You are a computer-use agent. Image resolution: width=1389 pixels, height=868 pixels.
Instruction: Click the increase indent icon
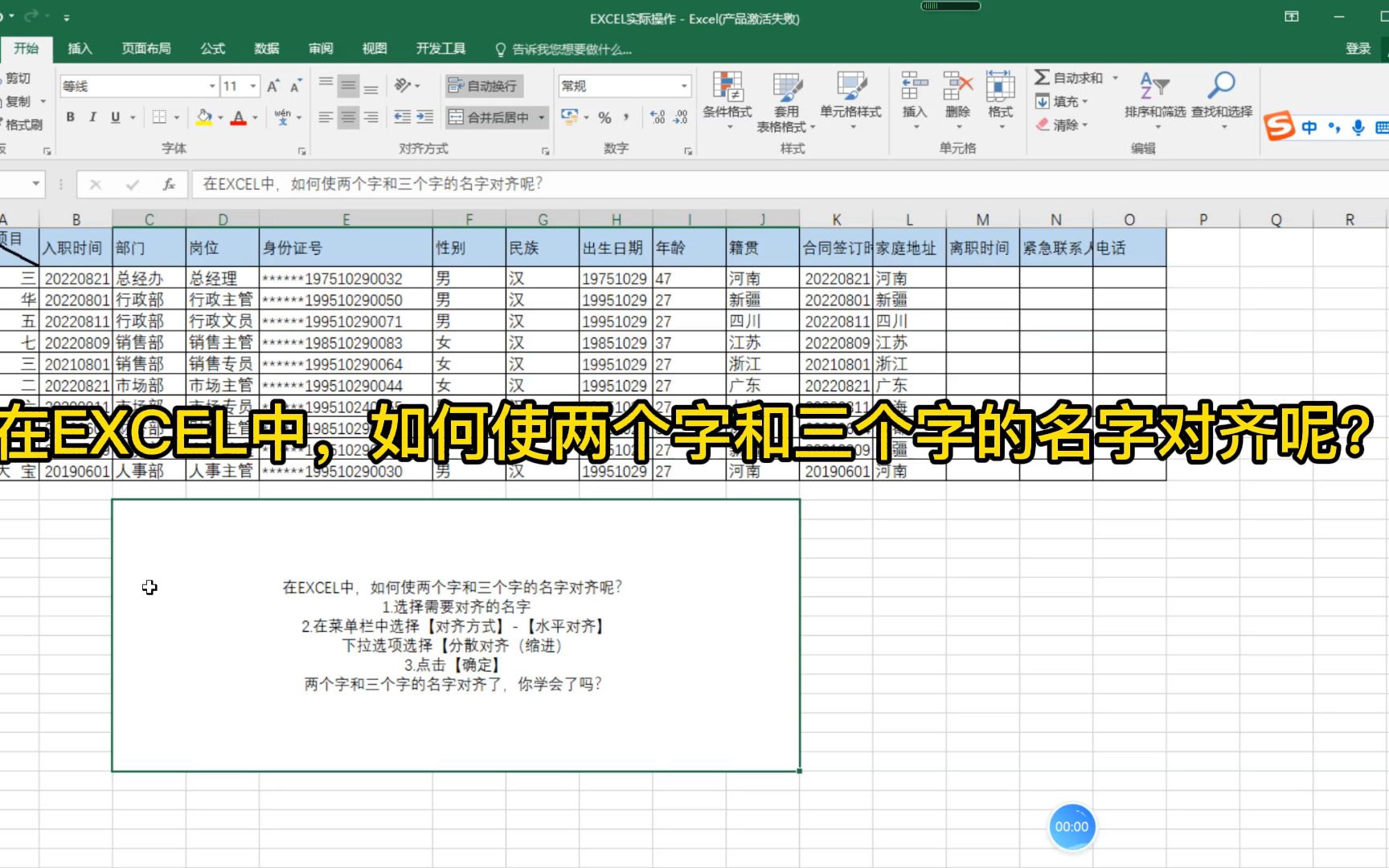pyautogui.click(x=424, y=117)
